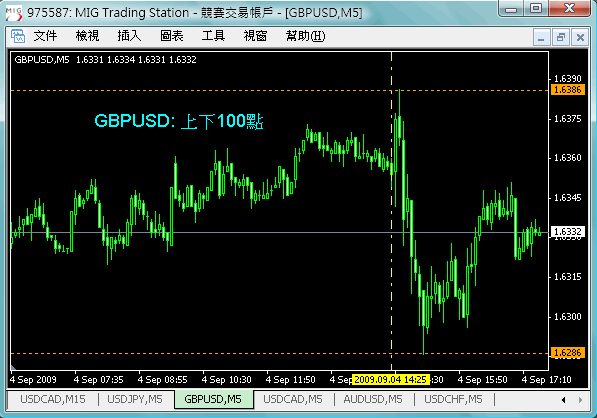597x418 pixels.
Task: Minimize the inner chart window
Action: 541,37
